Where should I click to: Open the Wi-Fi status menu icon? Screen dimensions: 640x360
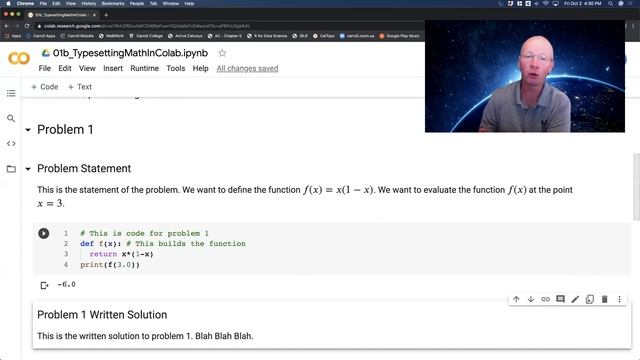coord(545,3)
